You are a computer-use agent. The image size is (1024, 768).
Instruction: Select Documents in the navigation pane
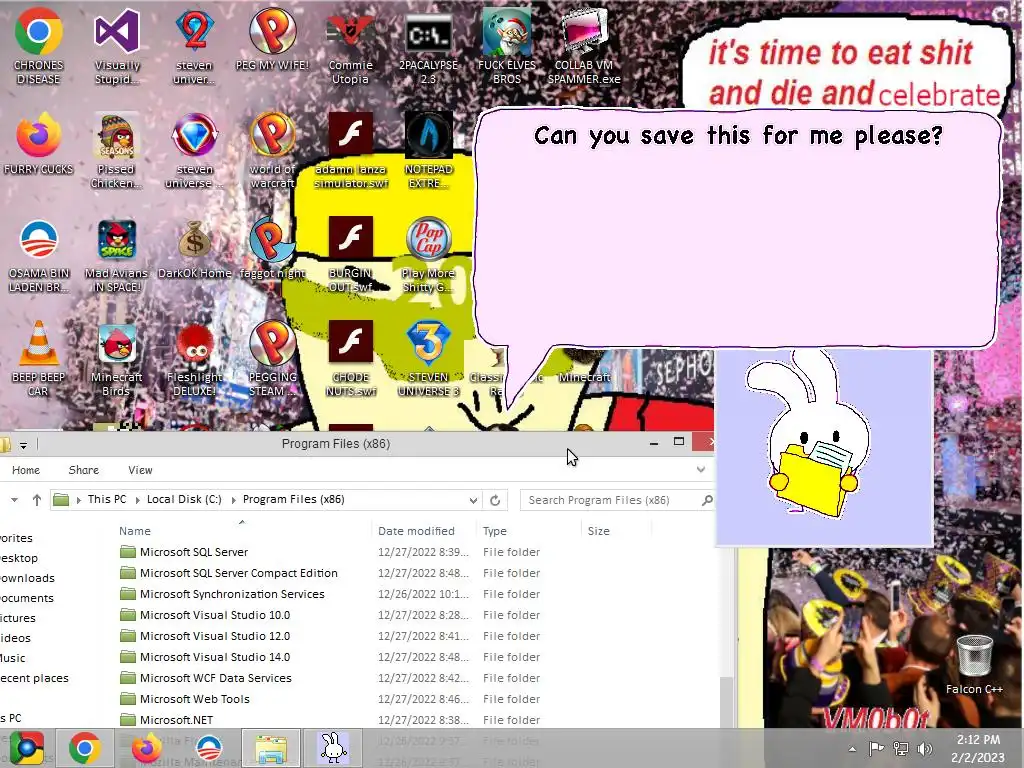click(x=27, y=598)
